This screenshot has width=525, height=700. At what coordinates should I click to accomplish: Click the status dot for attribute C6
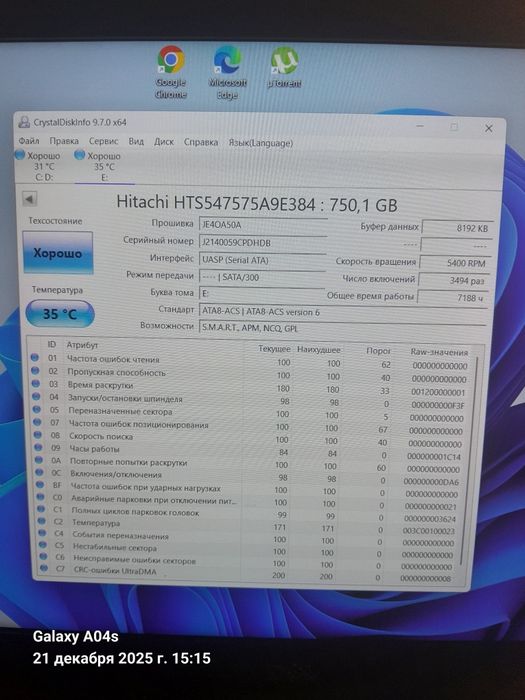click(43, 556)
